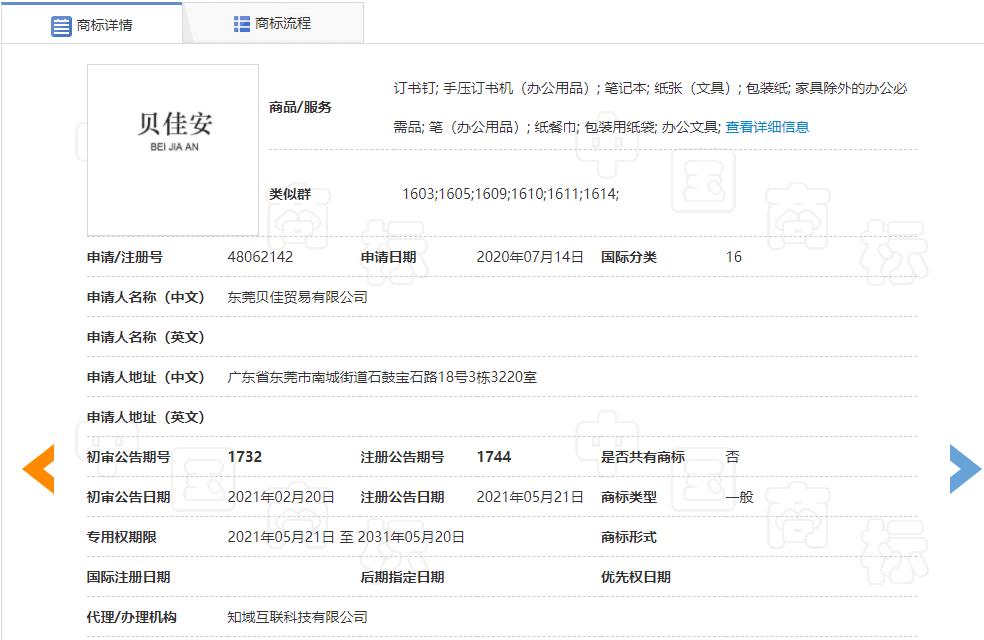Click the goods list starting with 订书钉
Viewport: 984px width, 640px height.
coord(650,88)
